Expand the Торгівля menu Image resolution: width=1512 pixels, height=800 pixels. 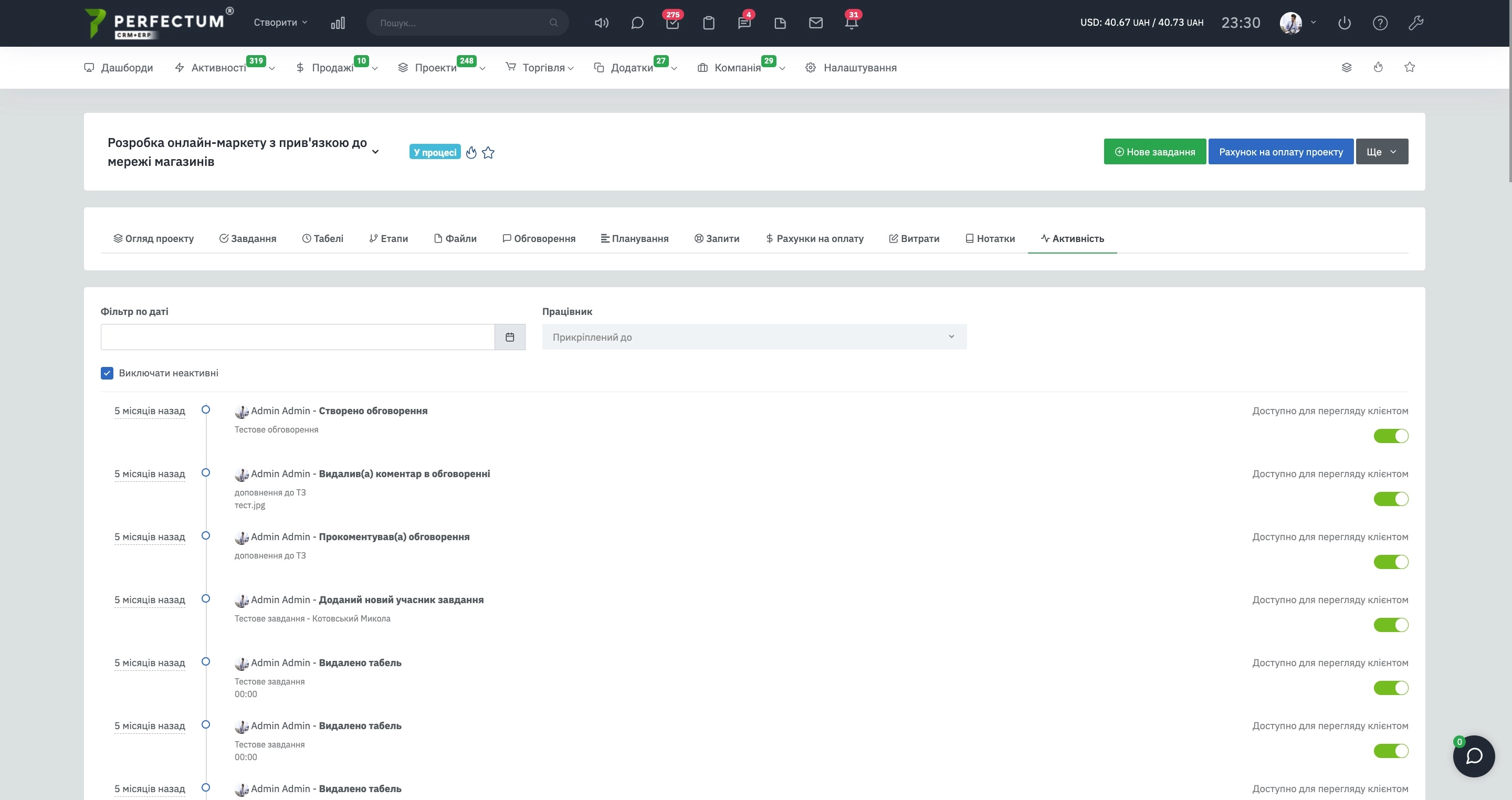[540, 68]
